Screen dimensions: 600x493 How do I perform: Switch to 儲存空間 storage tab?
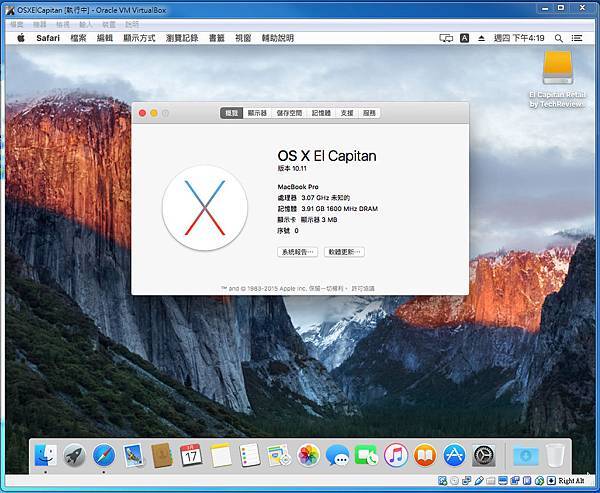pos(289,113)
